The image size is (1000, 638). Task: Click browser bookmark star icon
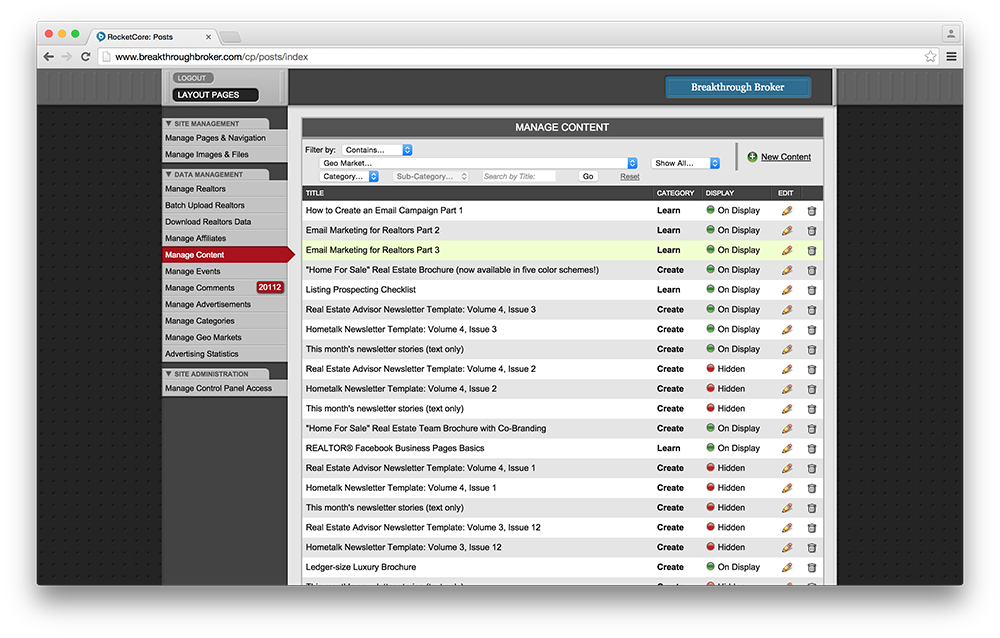pyautogui.click(x=930, y=57)
